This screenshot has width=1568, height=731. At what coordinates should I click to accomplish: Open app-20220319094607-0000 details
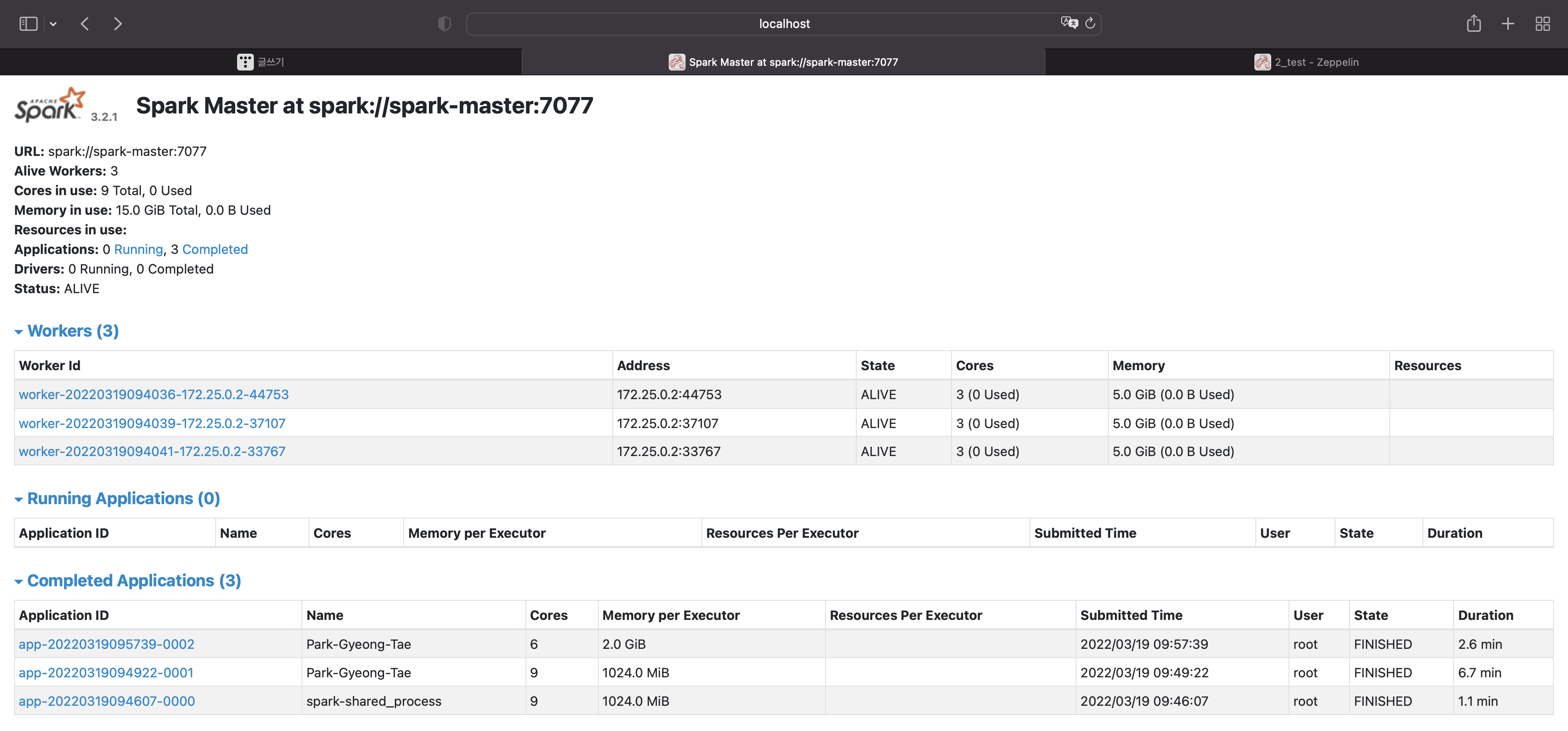pyautogui.click(x=106, y=701)
